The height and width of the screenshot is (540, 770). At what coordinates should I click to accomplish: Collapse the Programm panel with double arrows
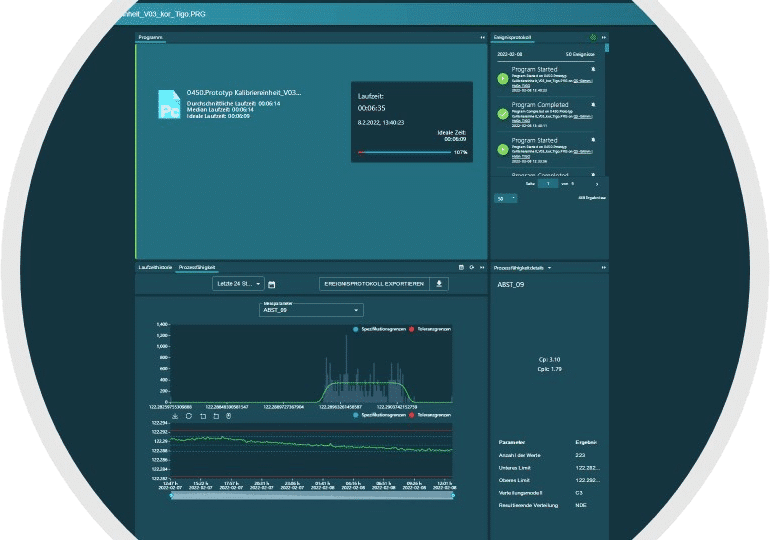[x=482, y=37]
